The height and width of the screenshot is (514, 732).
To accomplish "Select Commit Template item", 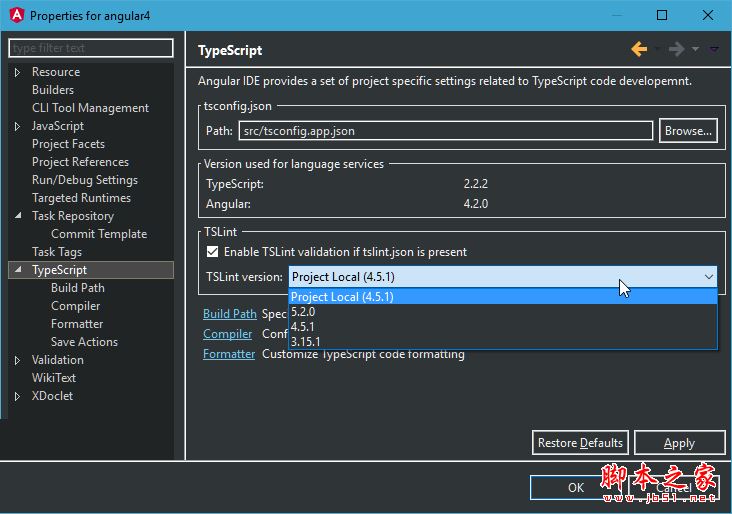I will (99, 234).
